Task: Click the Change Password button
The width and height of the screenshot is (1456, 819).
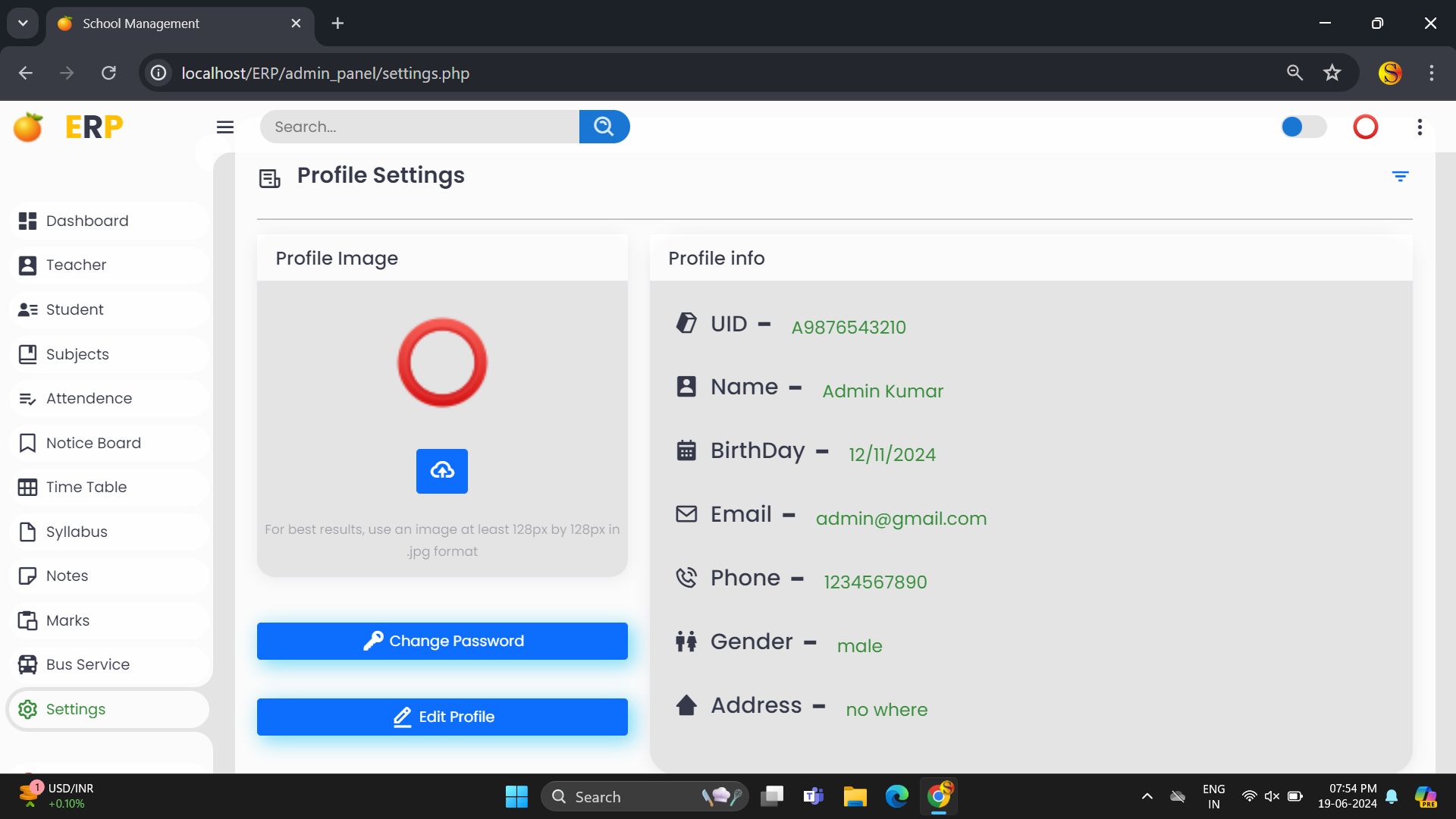Action: [x=442, y=641]
